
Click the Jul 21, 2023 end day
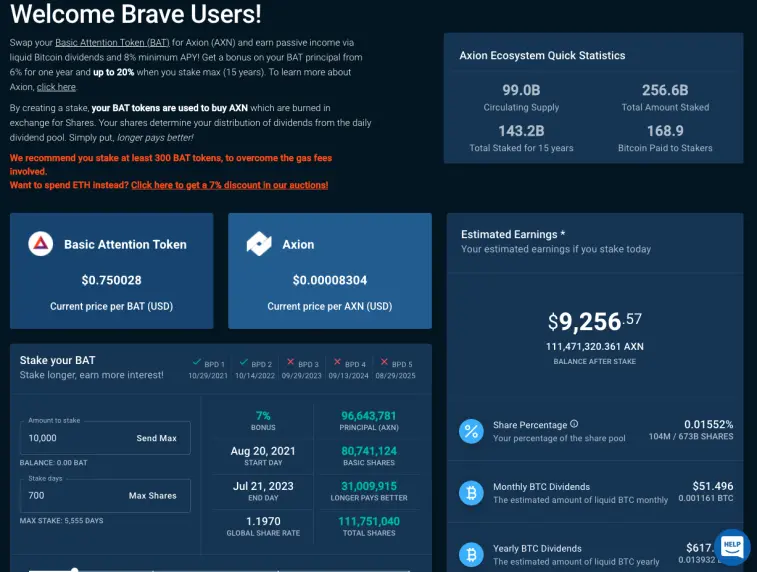263,486
